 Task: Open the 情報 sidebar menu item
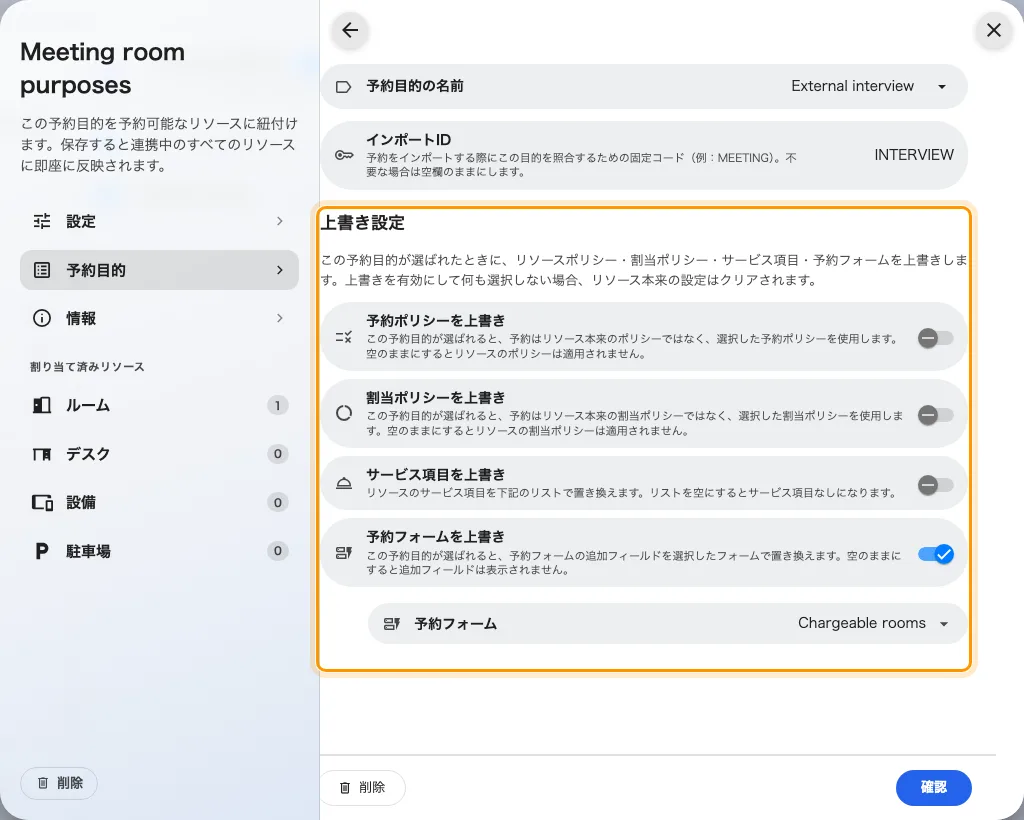159,318
